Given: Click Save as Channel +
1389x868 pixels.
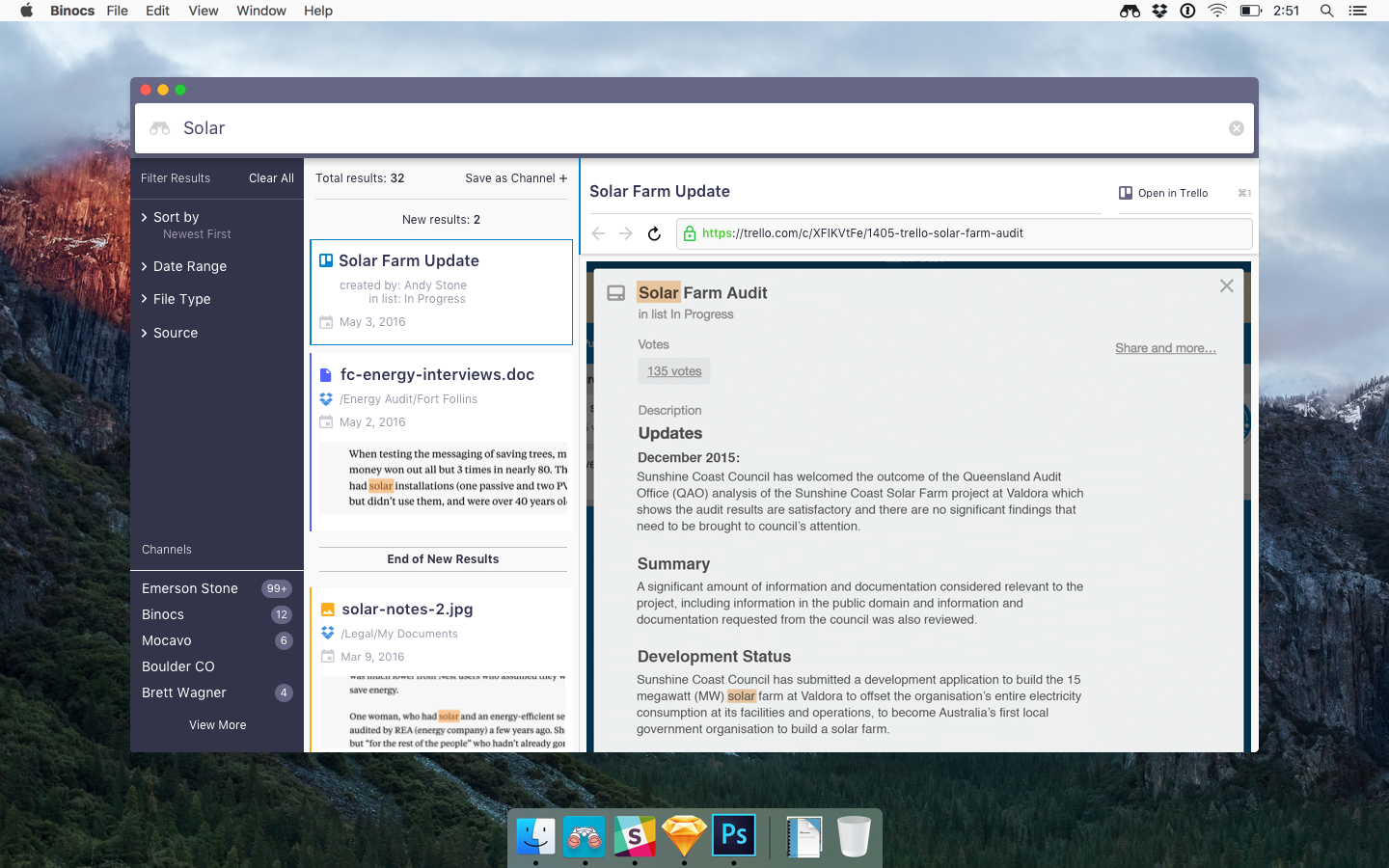Looking at the screenshot, I should (516, 178).
